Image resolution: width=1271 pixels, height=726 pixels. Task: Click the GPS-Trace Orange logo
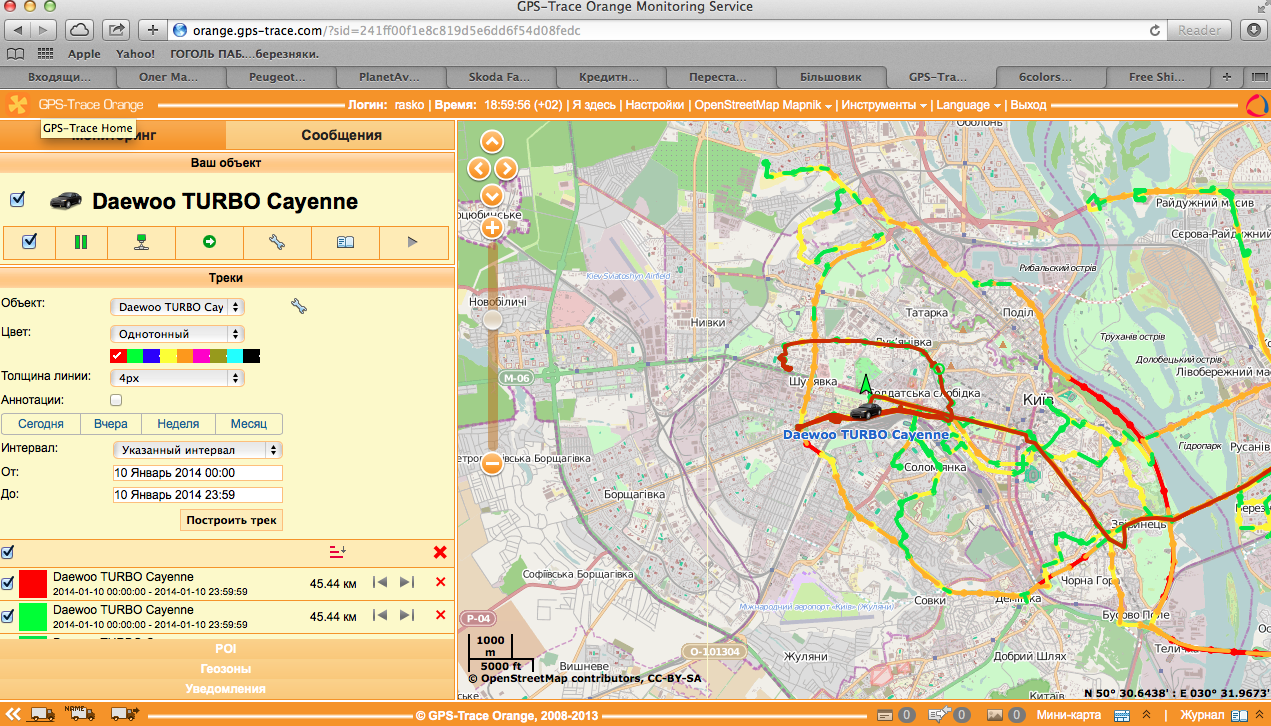click(76, 104)
